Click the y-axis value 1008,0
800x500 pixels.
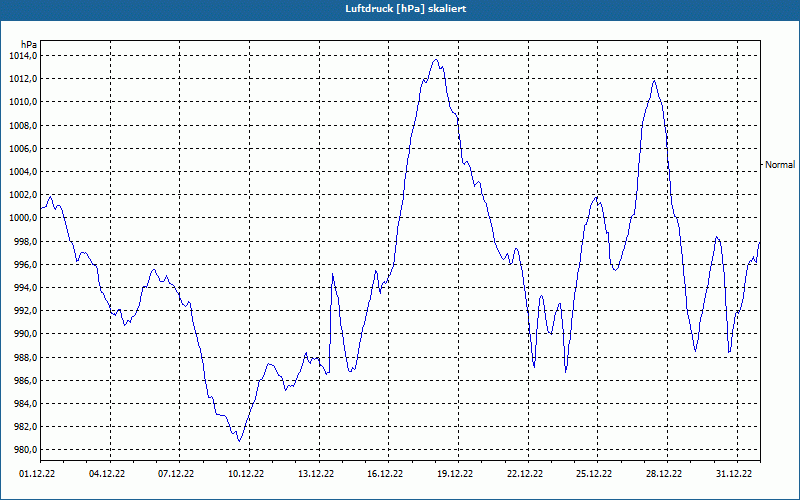tap(23, 126)
